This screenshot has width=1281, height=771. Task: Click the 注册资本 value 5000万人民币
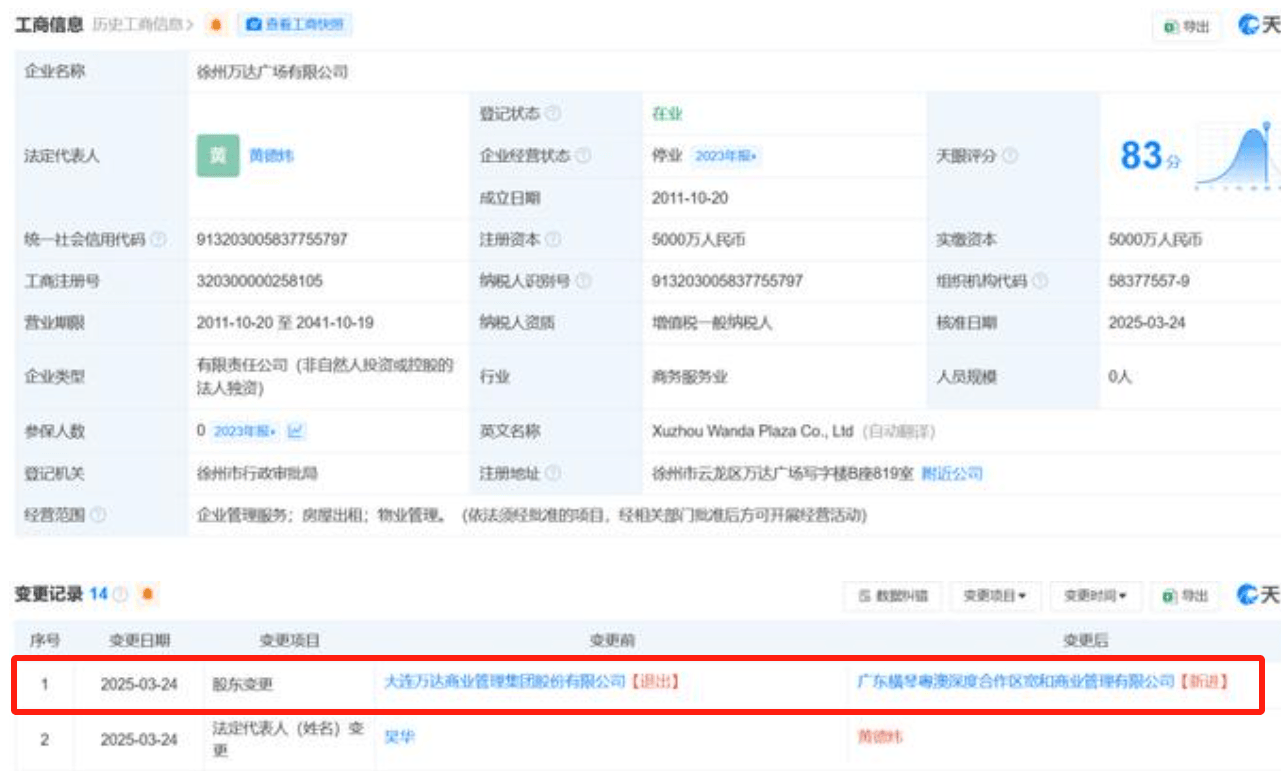(699, 240)
